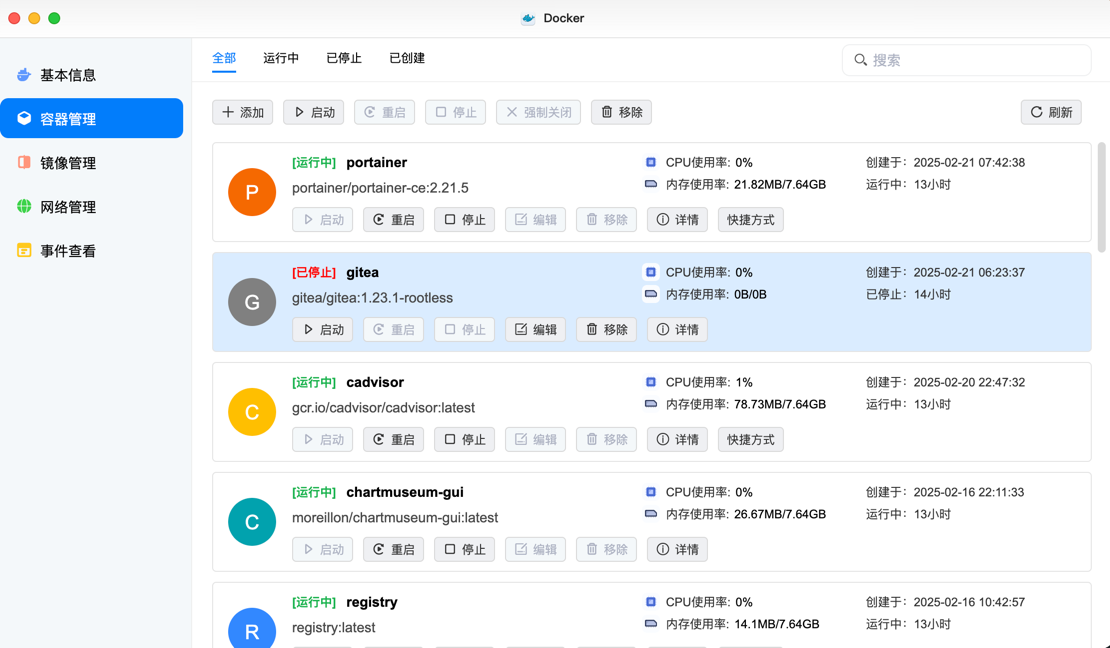Remove the gitea container
This screenshot has width=1110, height=648.
(607, 329)
